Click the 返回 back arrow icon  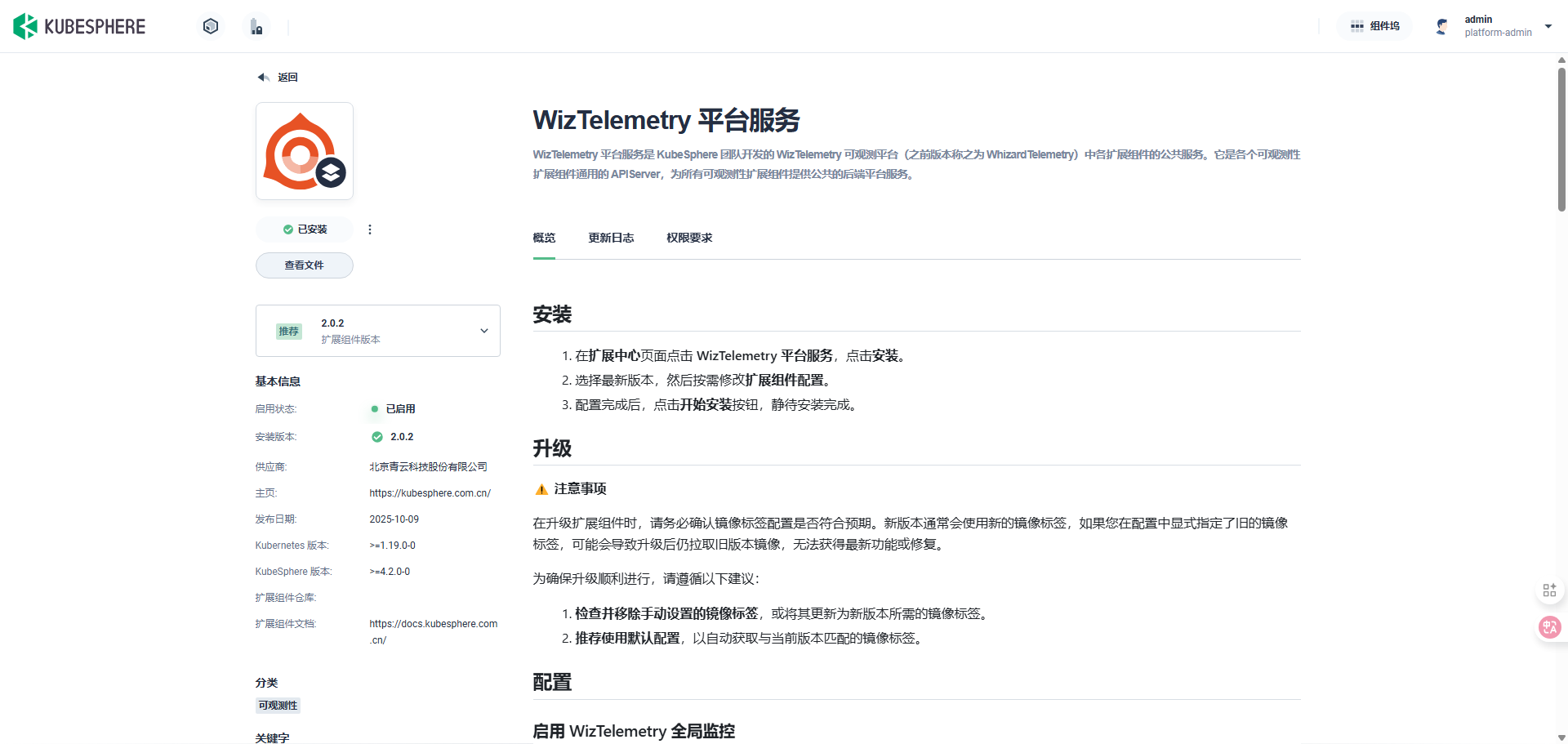[x=263, y=78]
